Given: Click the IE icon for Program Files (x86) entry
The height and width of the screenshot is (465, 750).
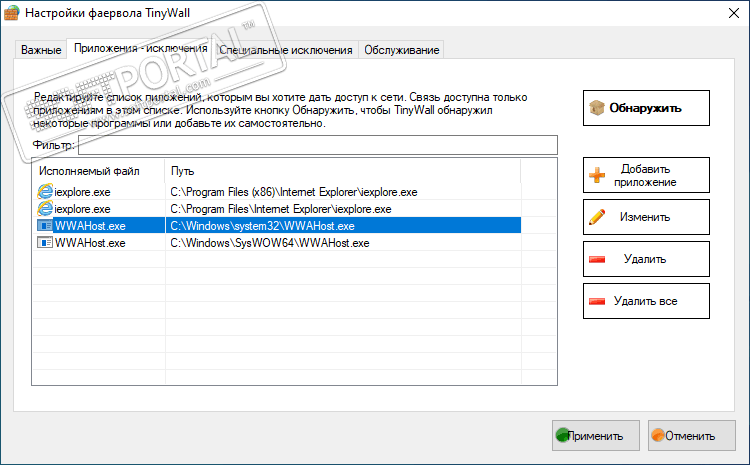Looking at the screenshot, I should (45, 192).
